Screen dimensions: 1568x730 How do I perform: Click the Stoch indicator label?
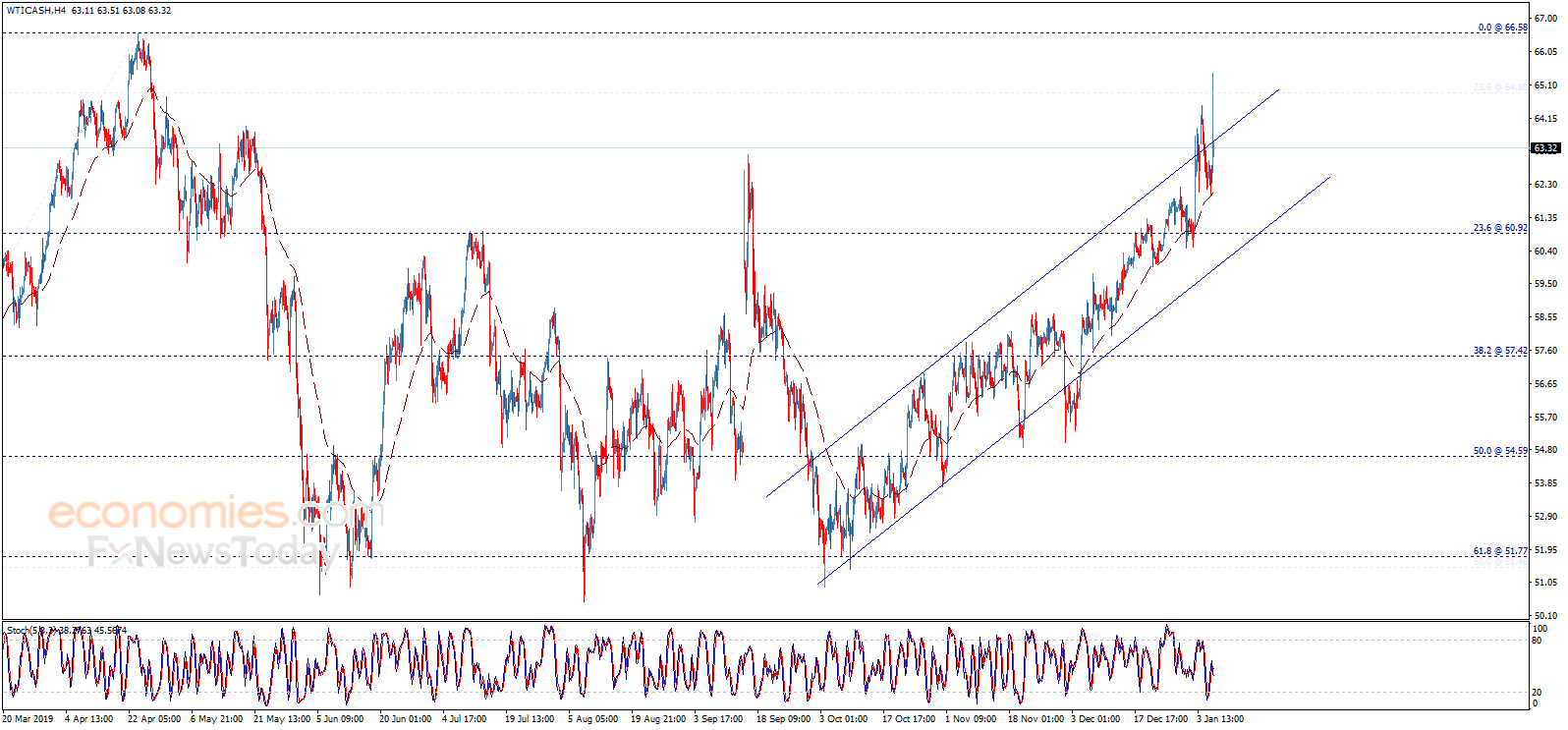(x=67, y=630)
